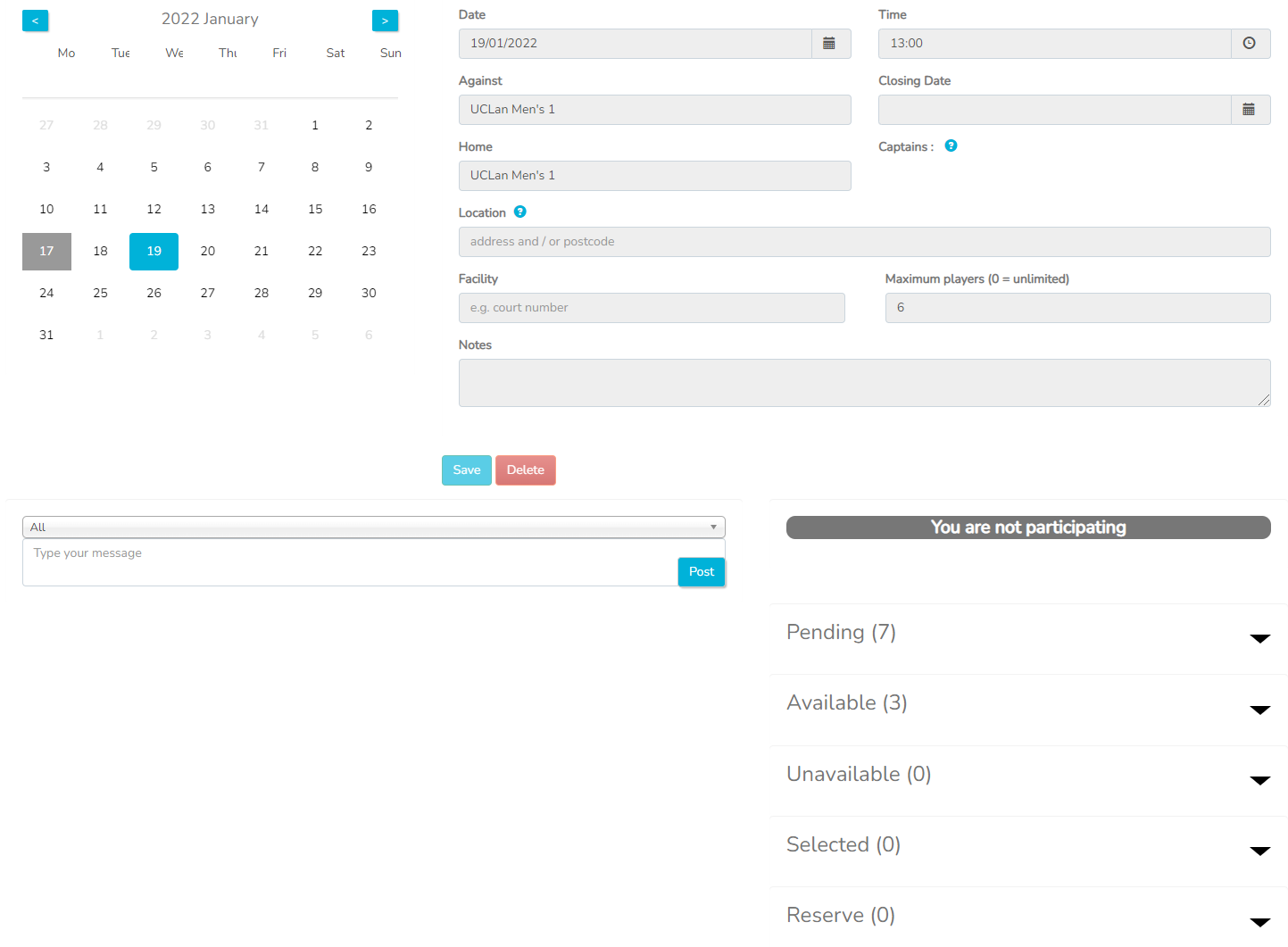Click into the Date input field

pos(635,44)
